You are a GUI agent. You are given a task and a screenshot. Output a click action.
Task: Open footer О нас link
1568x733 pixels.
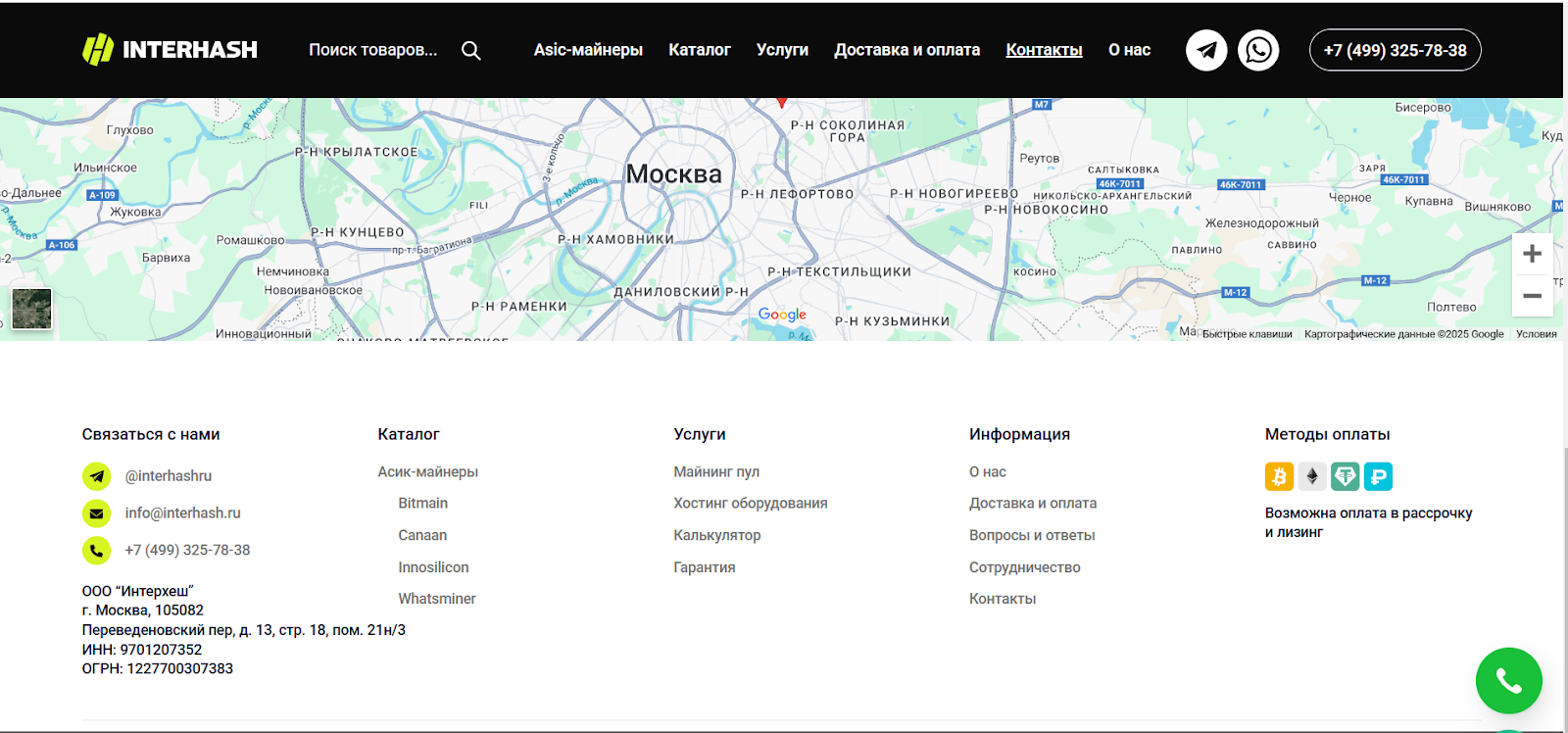(x=988, y=472)
